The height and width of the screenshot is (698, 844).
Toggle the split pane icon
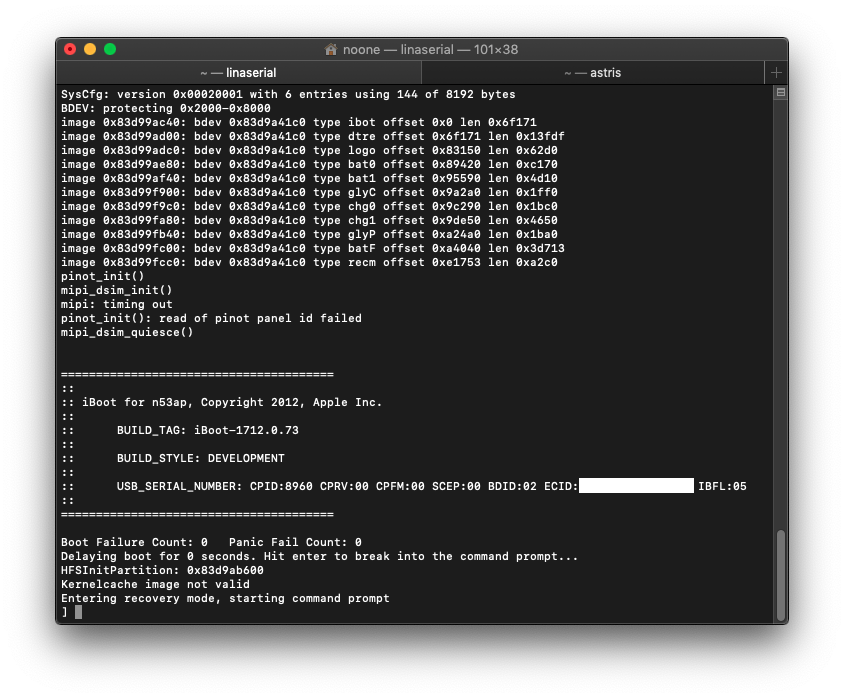780,93
